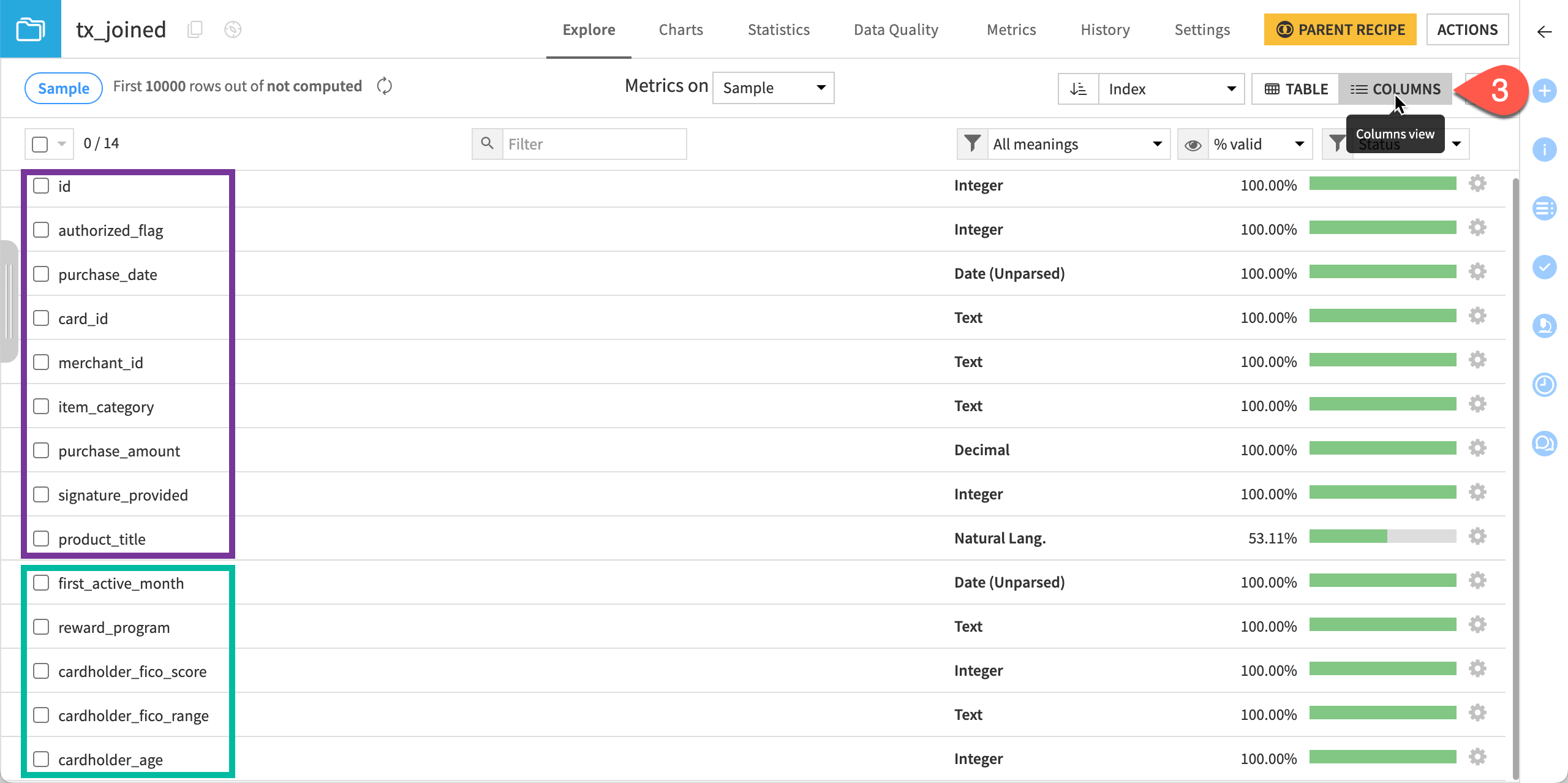Refresh the sample with circular arrows icon
Image resolution: width=1568 pixels, height=783 pixels.
(385, 86)
